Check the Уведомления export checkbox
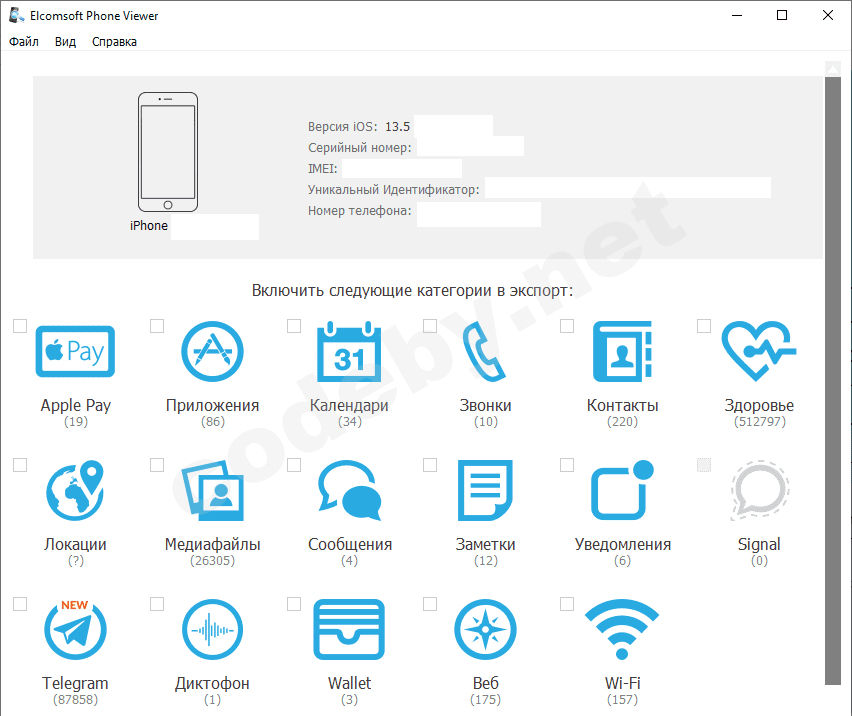 click(x=567, y=465)
